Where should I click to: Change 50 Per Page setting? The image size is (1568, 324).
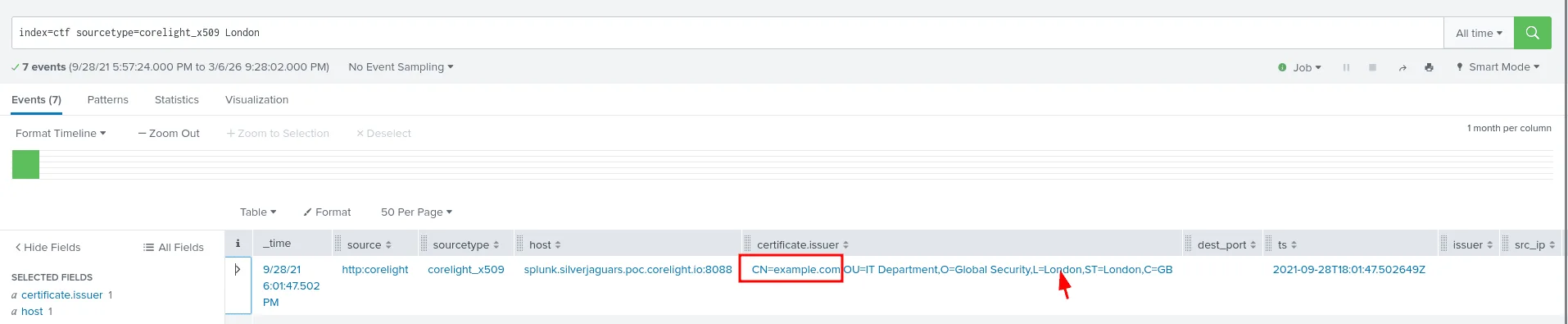pos(416,212)
